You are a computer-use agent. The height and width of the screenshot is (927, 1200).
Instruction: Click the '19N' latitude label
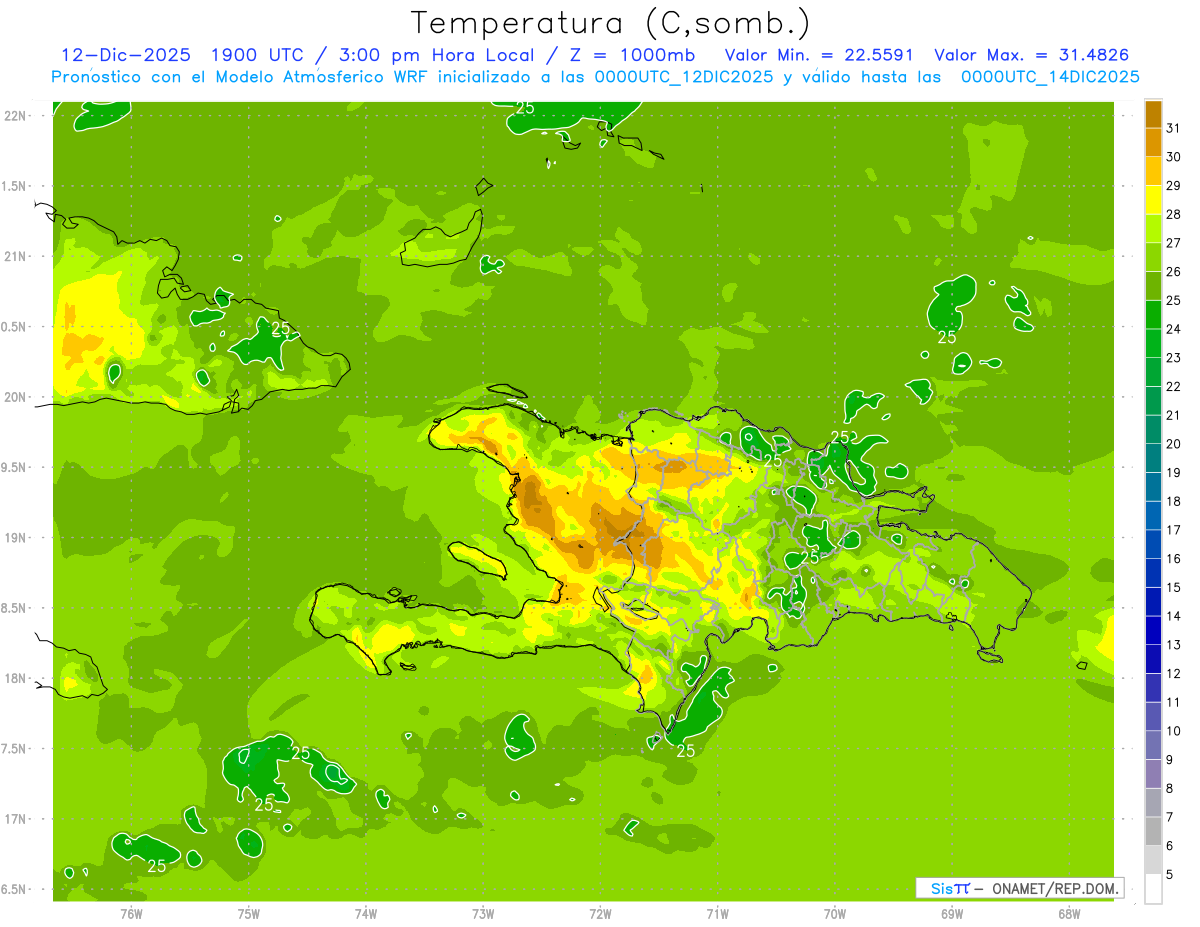(16, 538)
